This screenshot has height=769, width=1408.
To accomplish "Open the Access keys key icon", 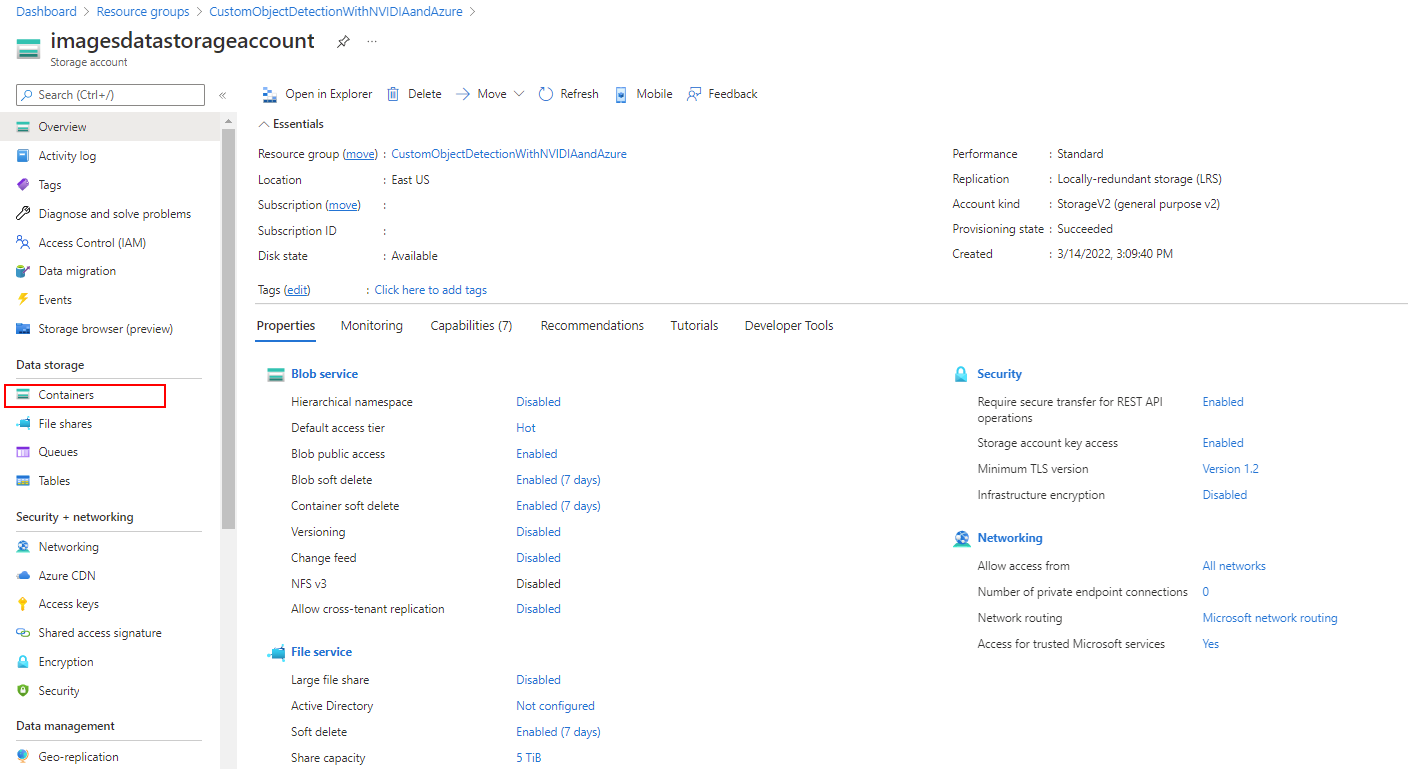I will (23, 604).
